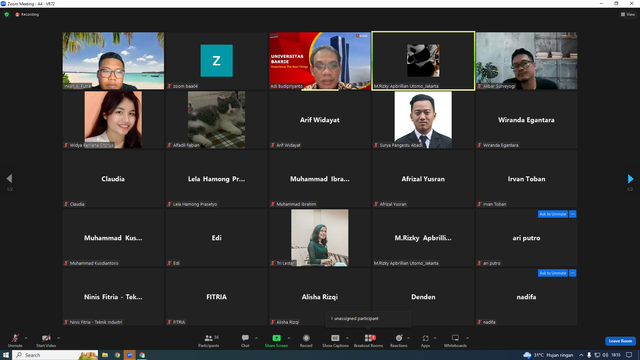The height and width of the screenshot is (360, 640).
Task: Expand caption options arrow next to Show Captions
Action: (x=347, y=338)
